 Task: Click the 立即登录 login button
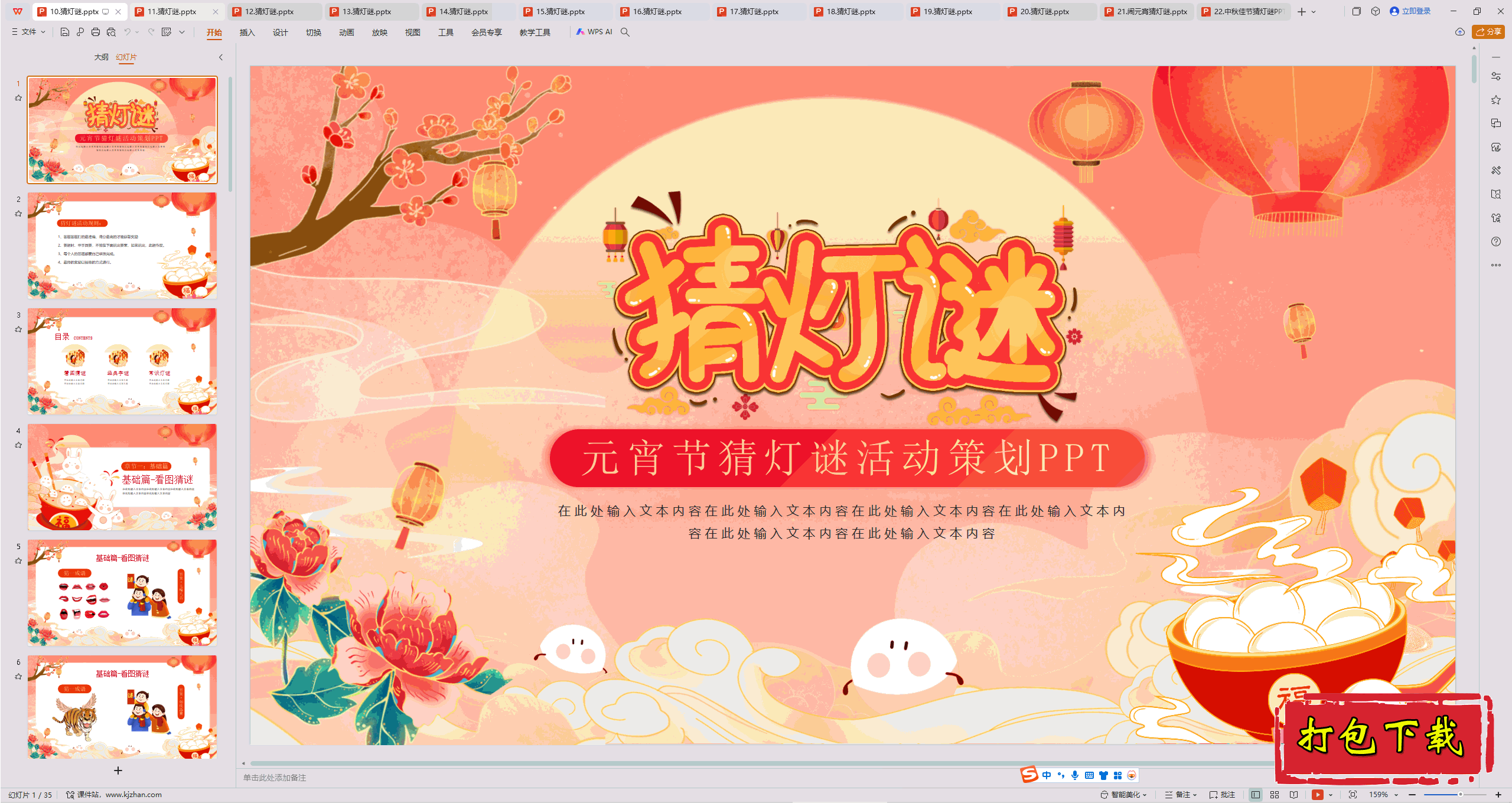click(1410, 11)
